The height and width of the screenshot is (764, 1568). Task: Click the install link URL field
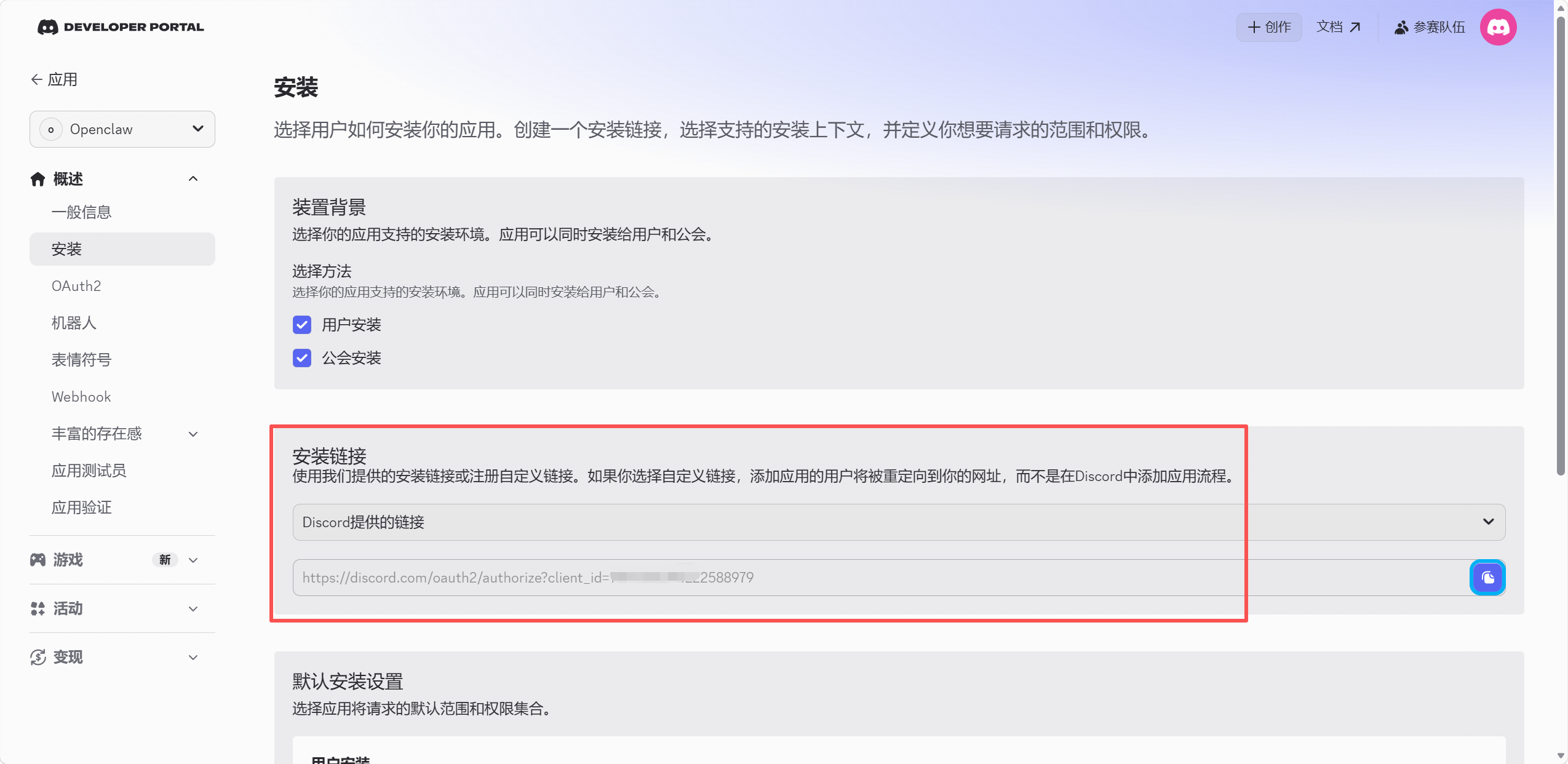tap(861, 577)
